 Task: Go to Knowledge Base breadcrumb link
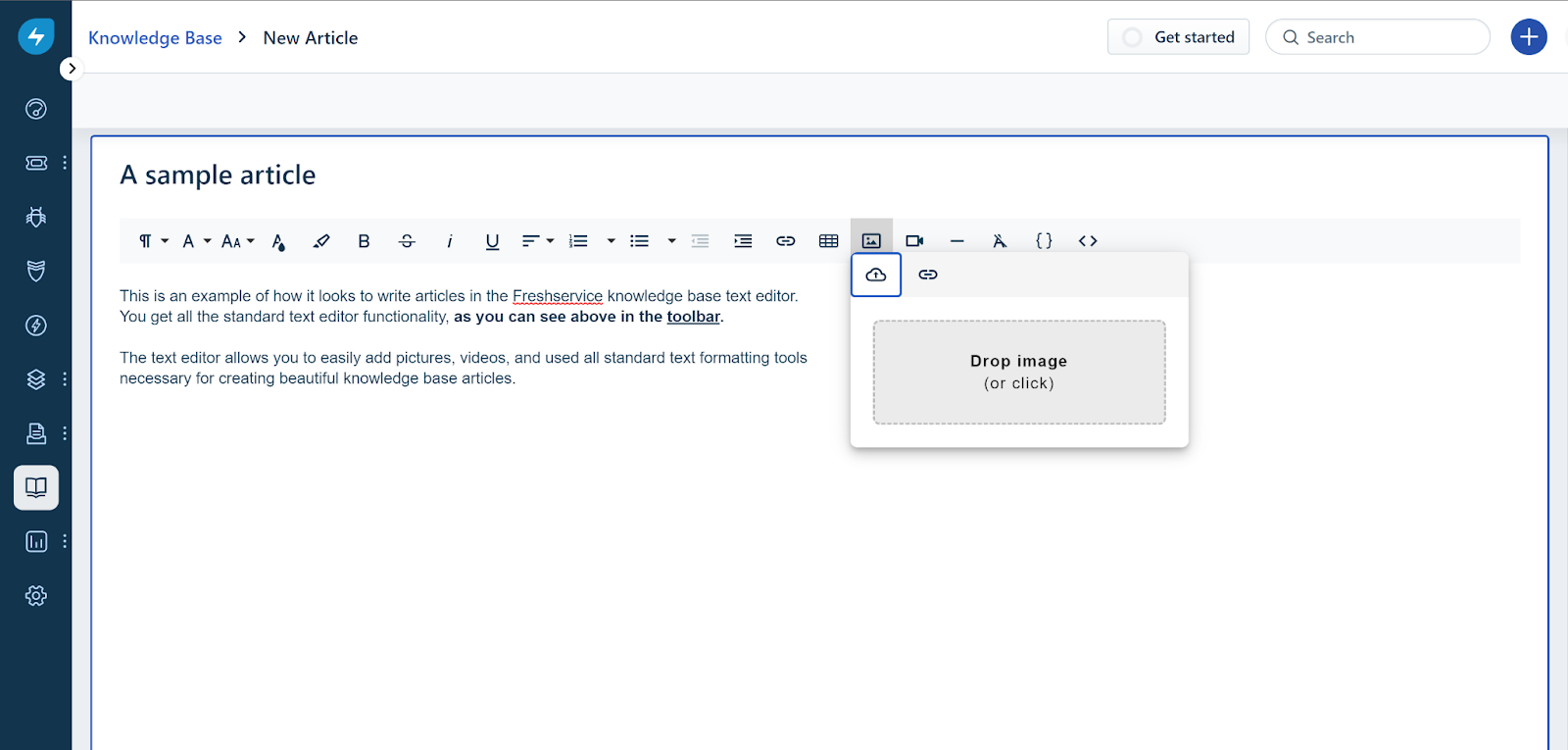(x=155, y=38)
